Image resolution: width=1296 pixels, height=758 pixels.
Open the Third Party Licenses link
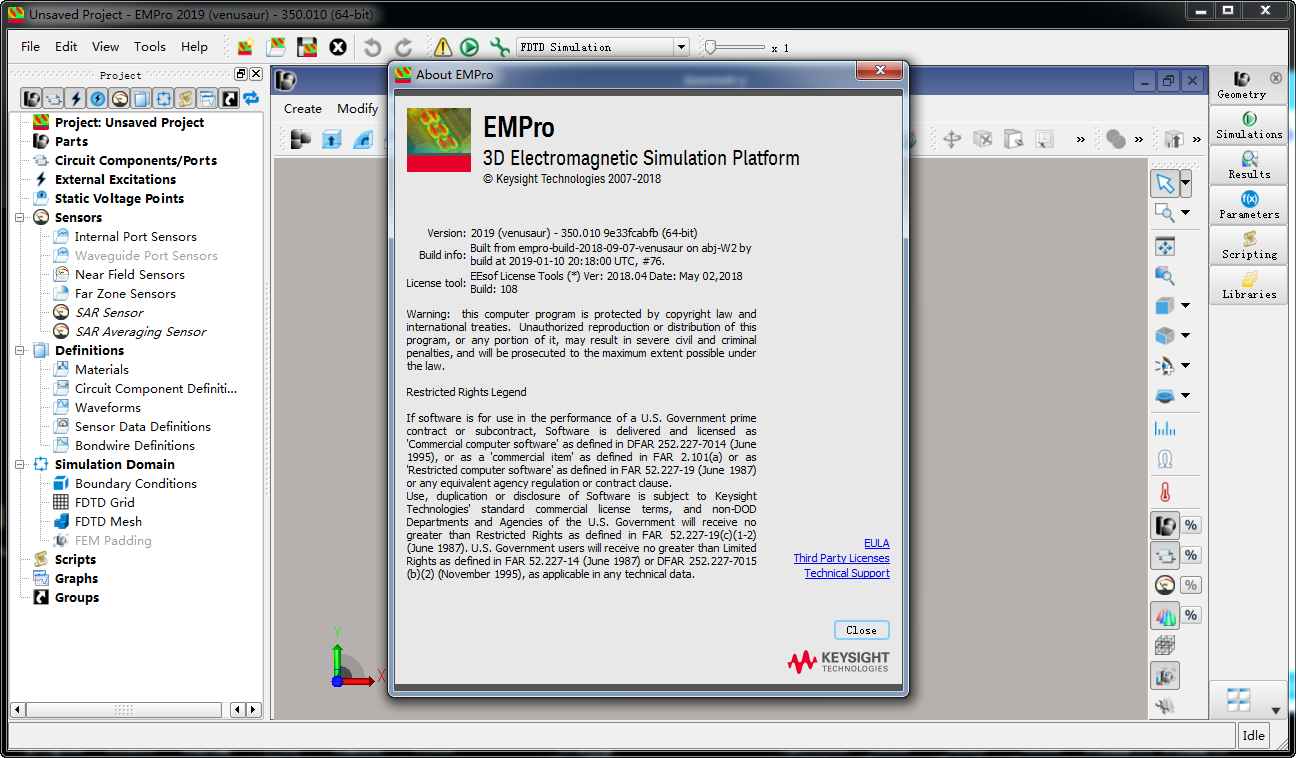coord(841,558)
